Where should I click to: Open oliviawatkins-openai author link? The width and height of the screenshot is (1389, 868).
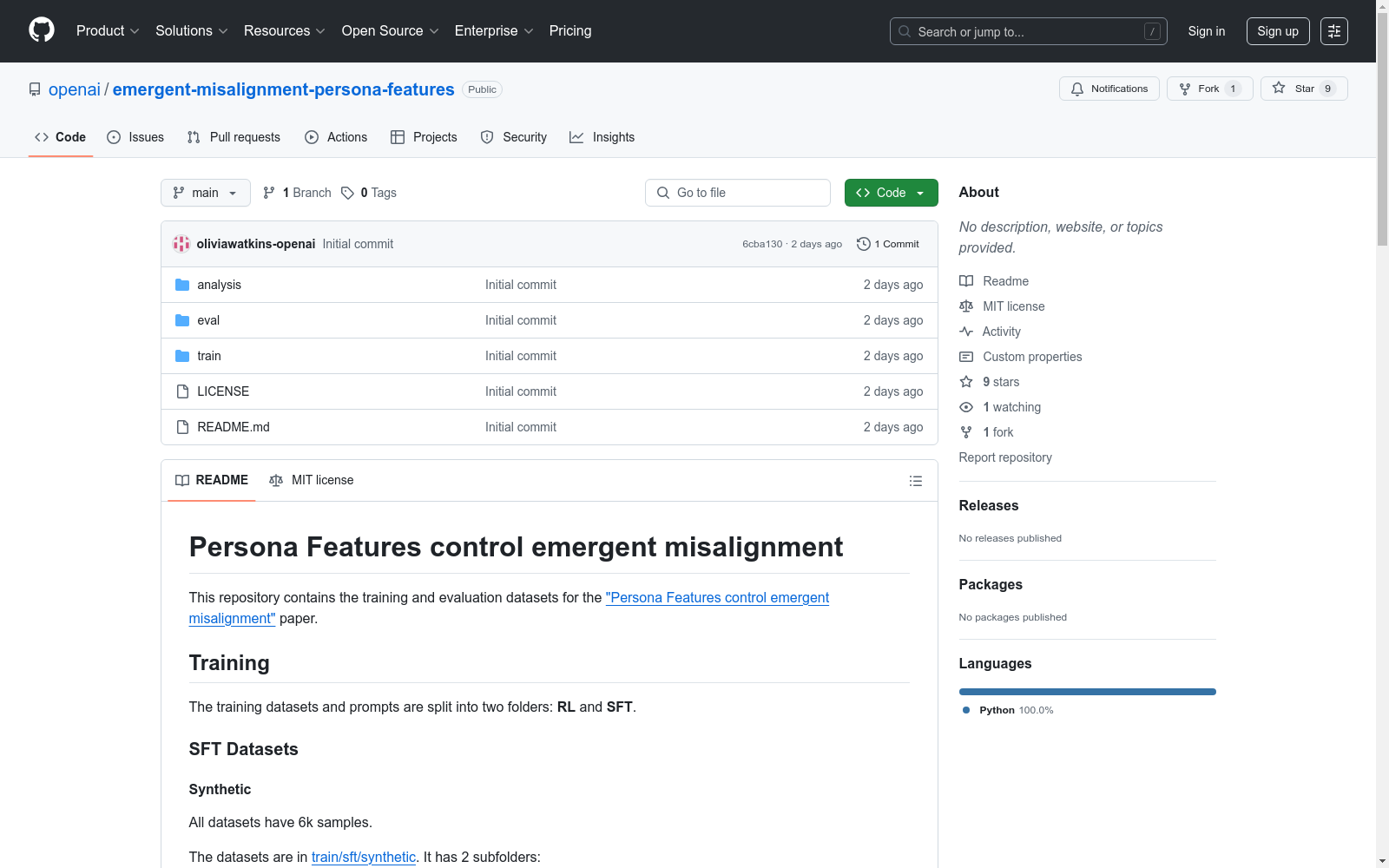pos(256,244)
